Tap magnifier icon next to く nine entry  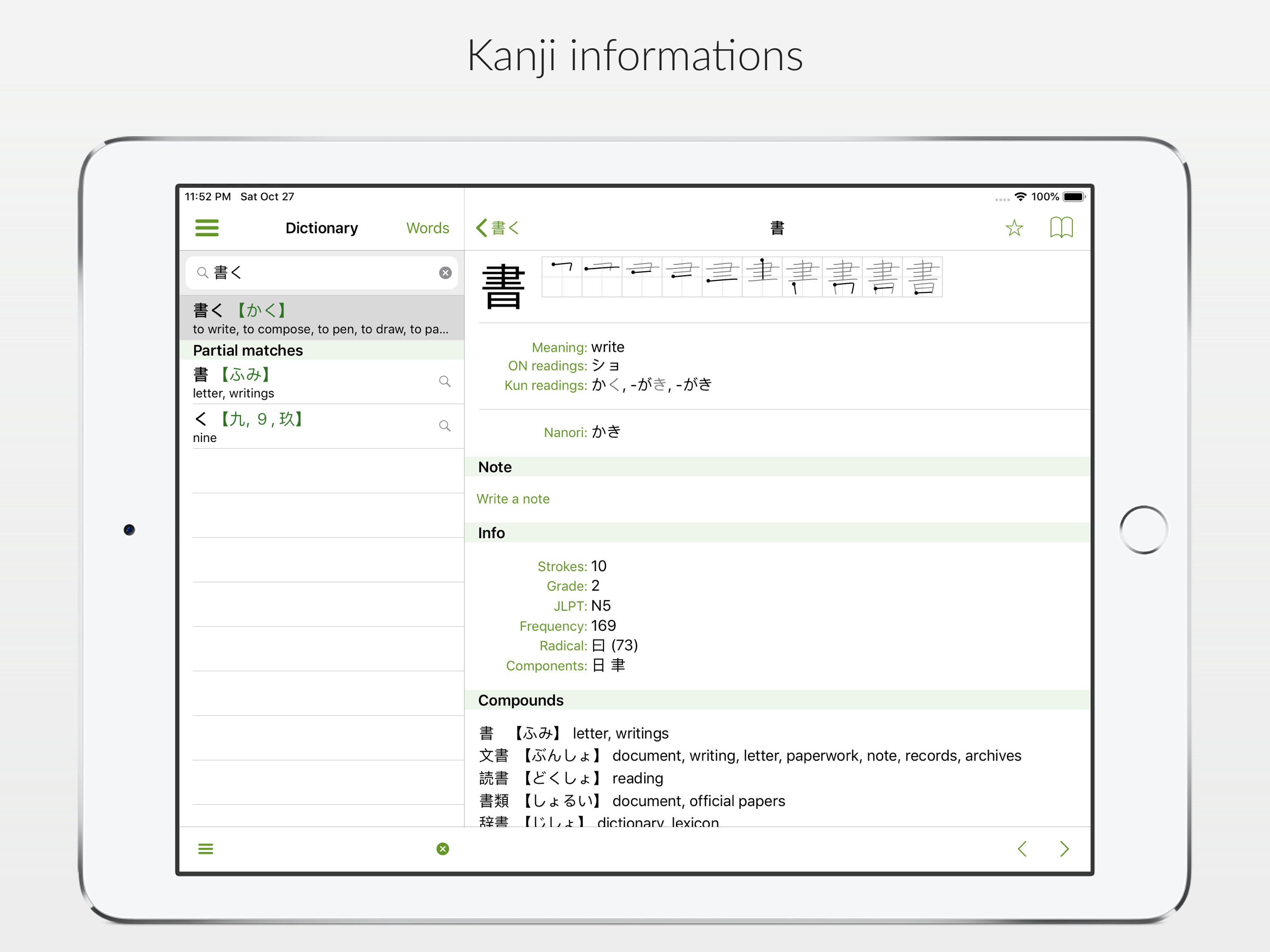click(x=444, y=426)
